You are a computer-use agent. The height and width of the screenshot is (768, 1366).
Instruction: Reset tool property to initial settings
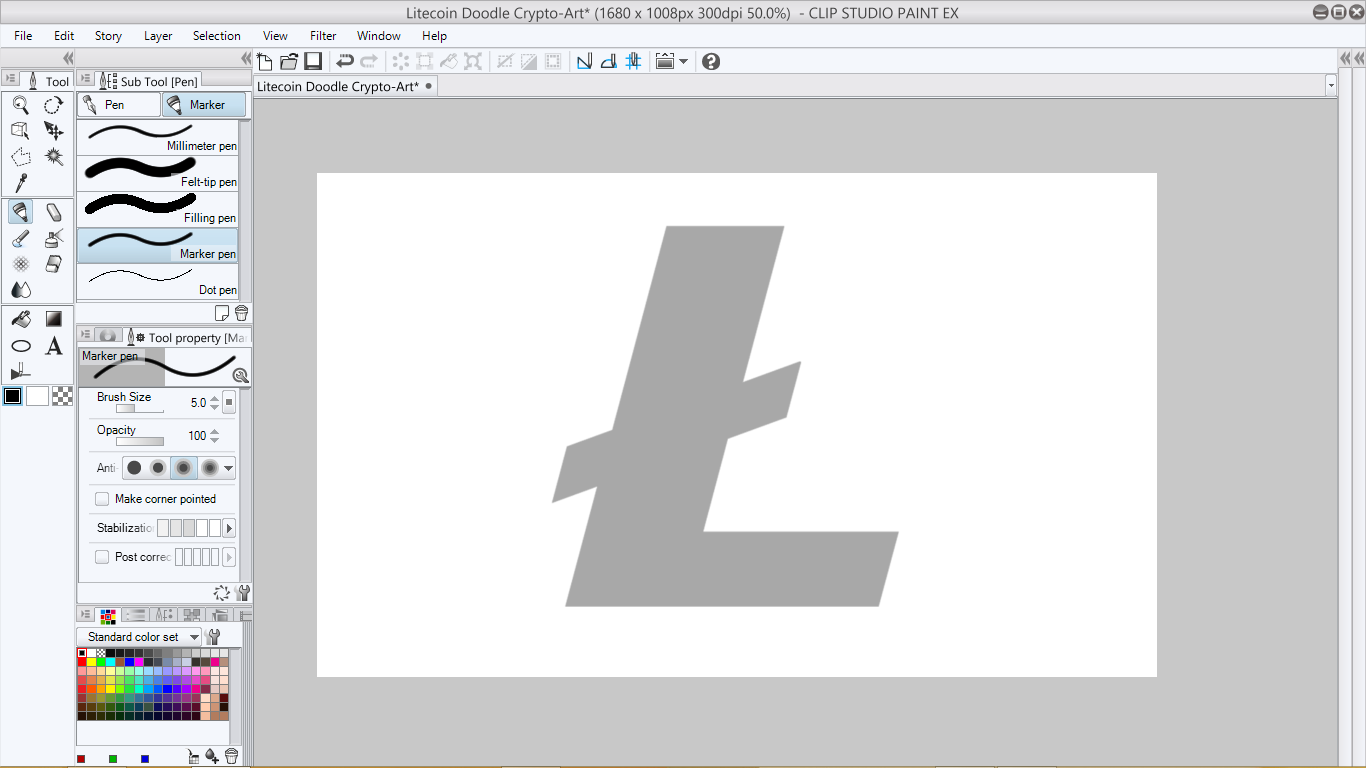point(222,593)
